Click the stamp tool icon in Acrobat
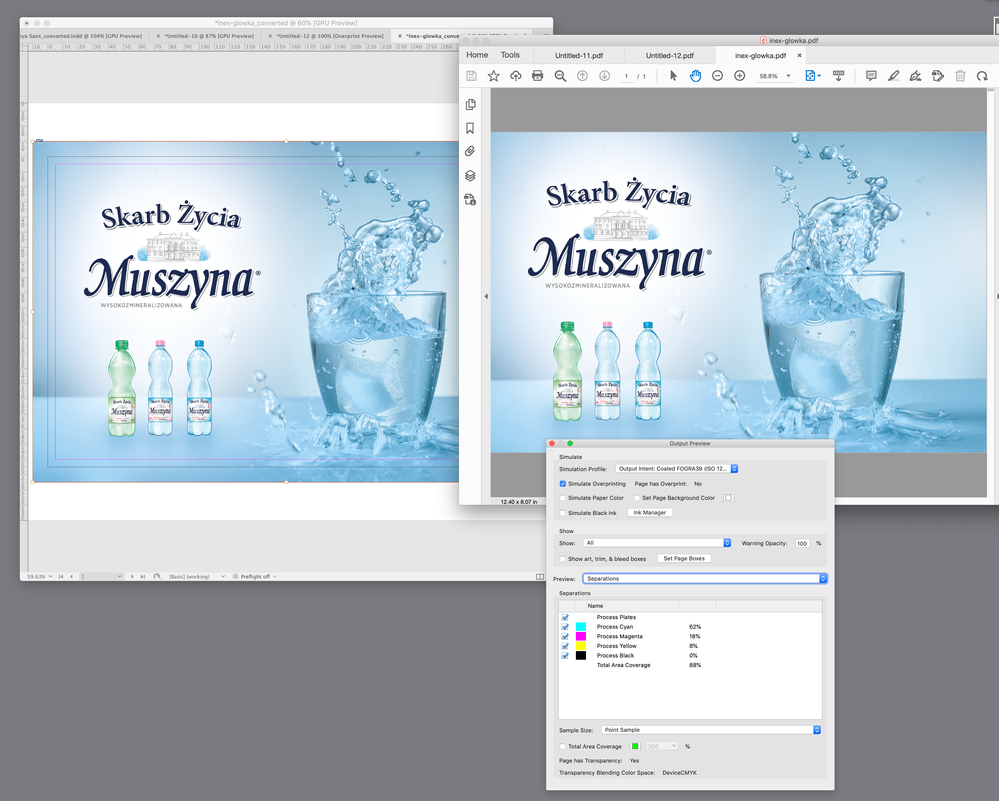Screen dimensions: 999x801 (938, 76)
